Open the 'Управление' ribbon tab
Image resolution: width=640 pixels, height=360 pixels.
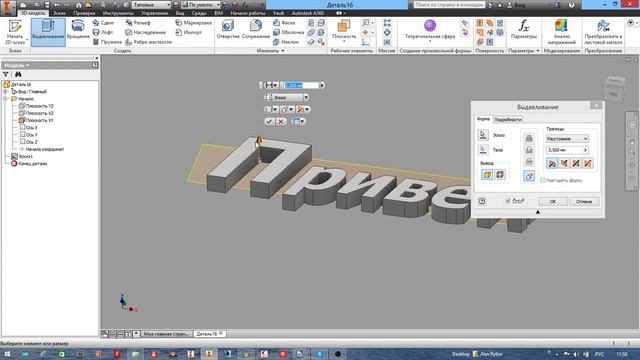pos(154,13)
